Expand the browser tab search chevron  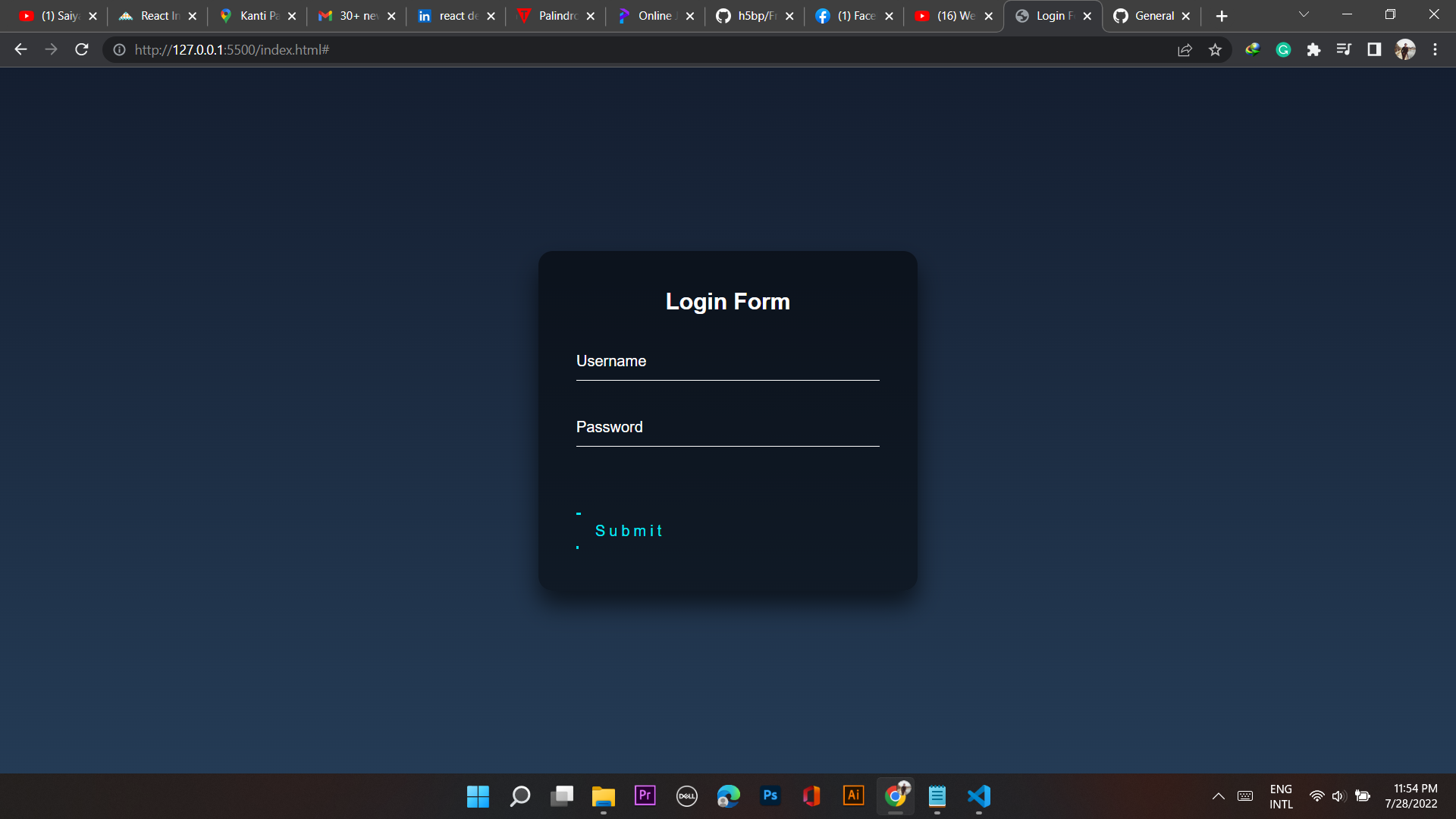[x=1303, y=14]
